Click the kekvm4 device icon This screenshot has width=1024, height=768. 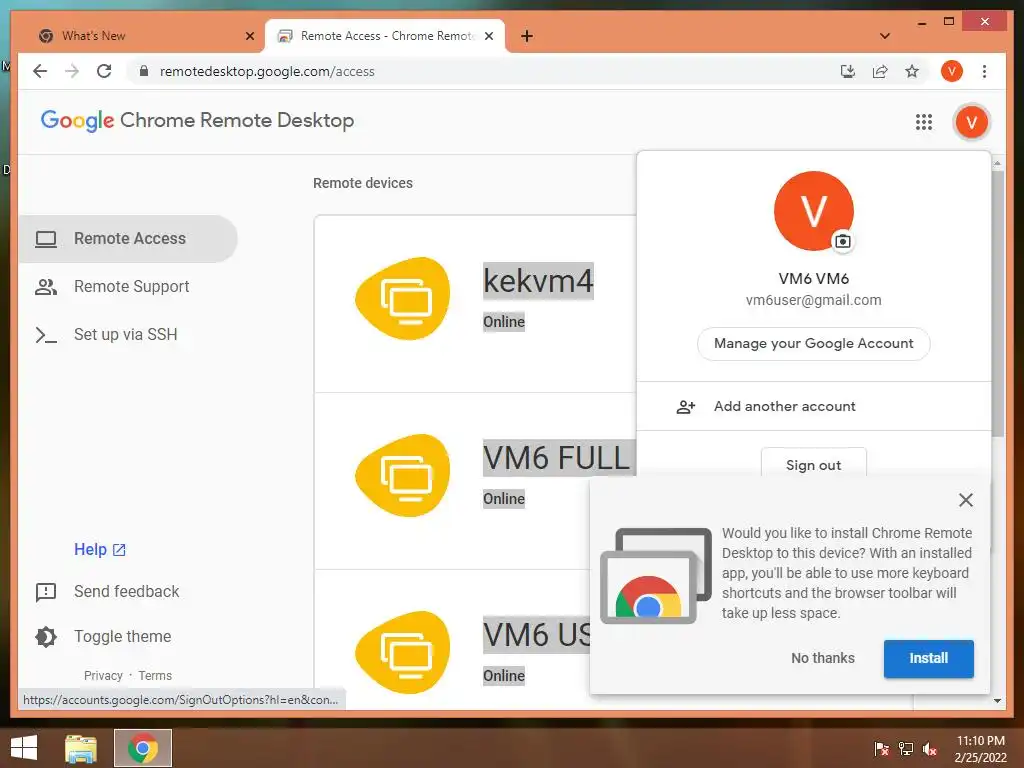tap(404, 298)
